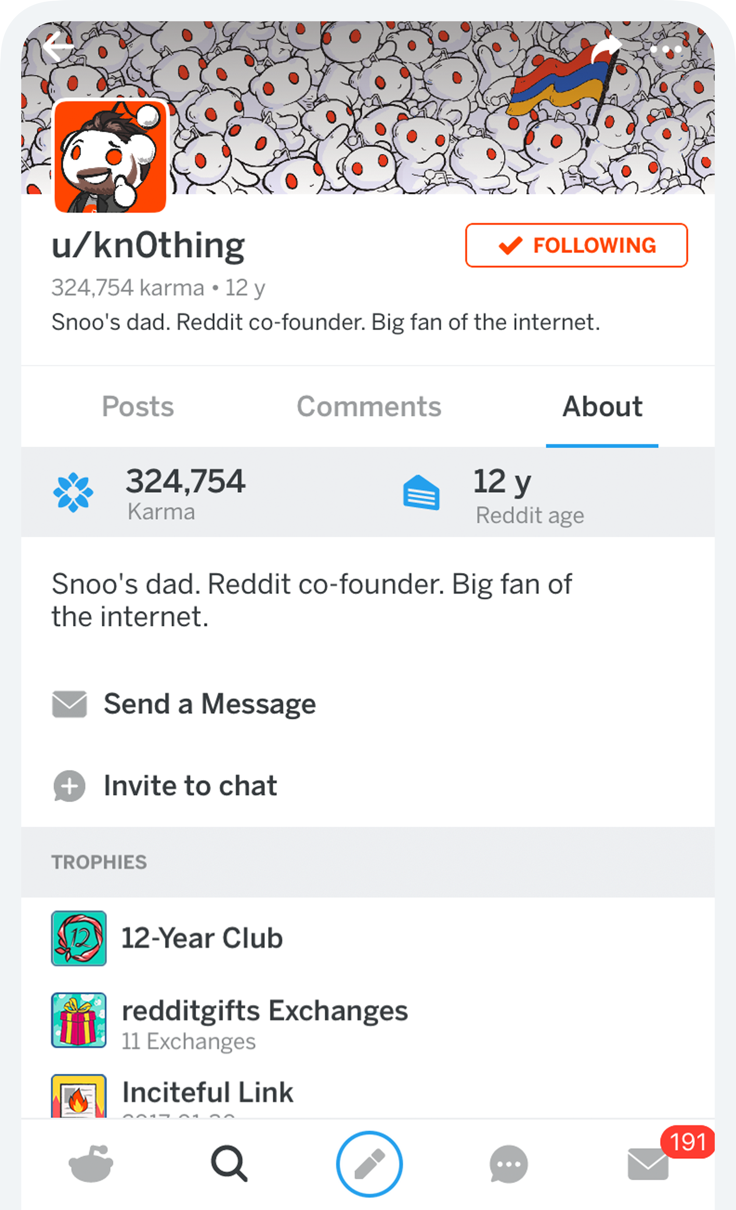
Task: Open the 12-Year Club trophy
Action: pos(202,938)
